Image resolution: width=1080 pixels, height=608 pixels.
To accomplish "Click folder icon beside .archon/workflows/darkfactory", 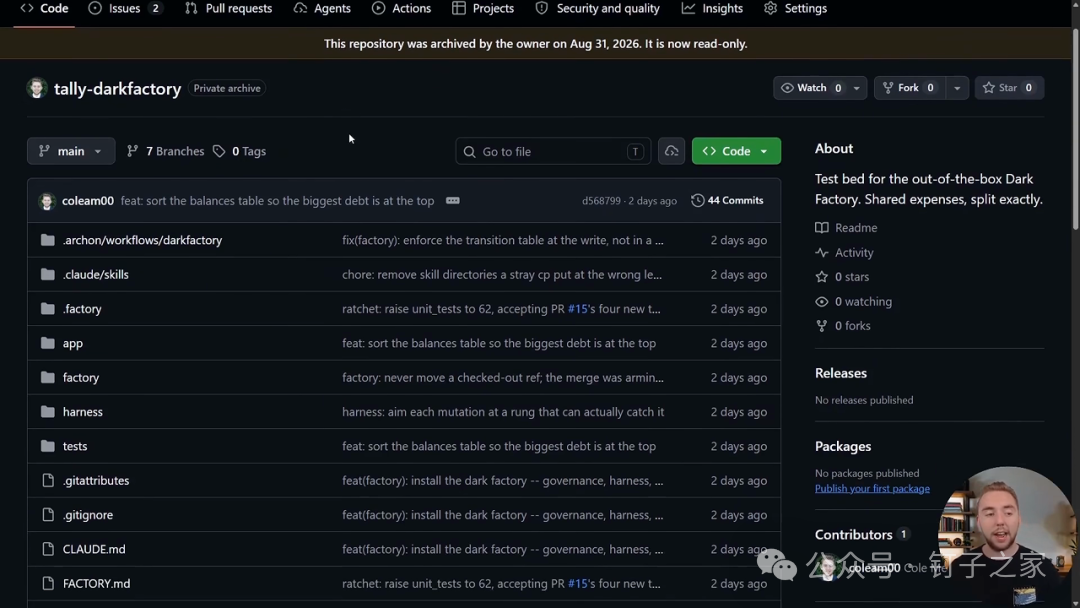I will [48, 240].
